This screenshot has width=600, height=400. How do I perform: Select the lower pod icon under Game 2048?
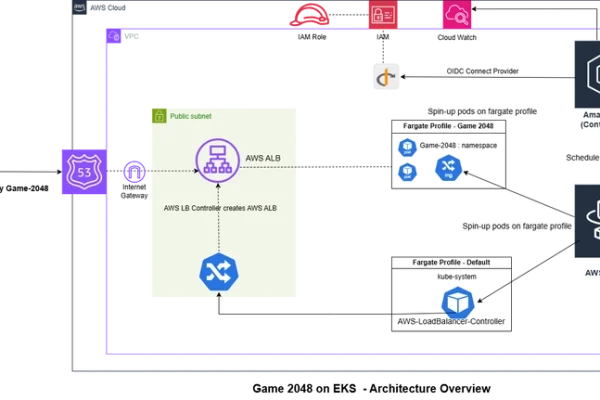(x=406, y=172)
